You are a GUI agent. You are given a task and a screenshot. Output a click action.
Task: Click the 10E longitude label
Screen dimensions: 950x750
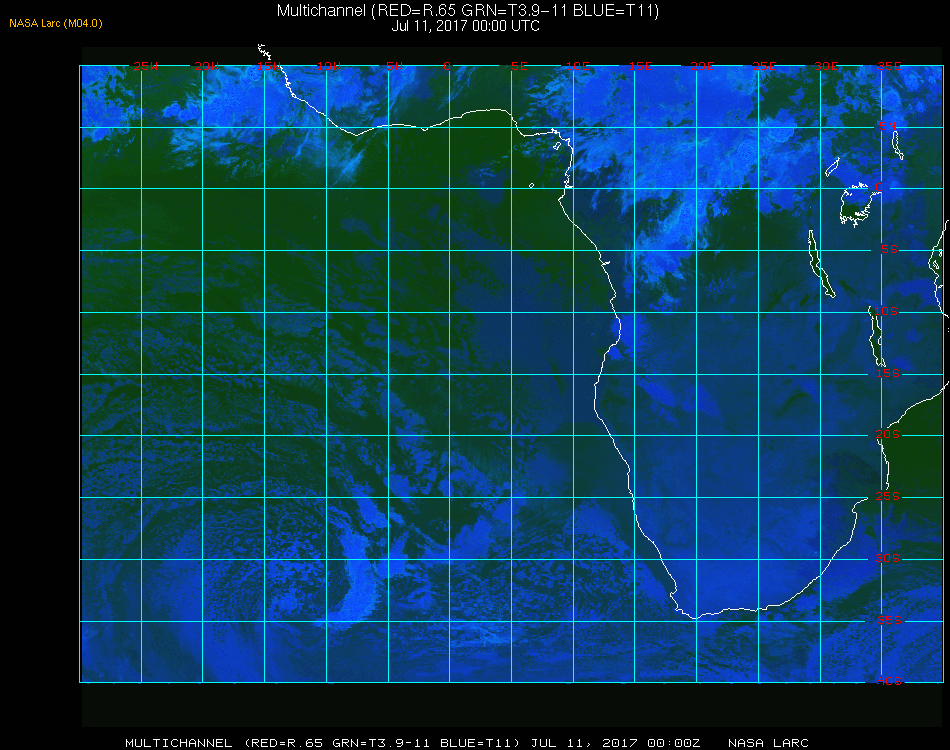pyautogui.click(x=578, y=66)
